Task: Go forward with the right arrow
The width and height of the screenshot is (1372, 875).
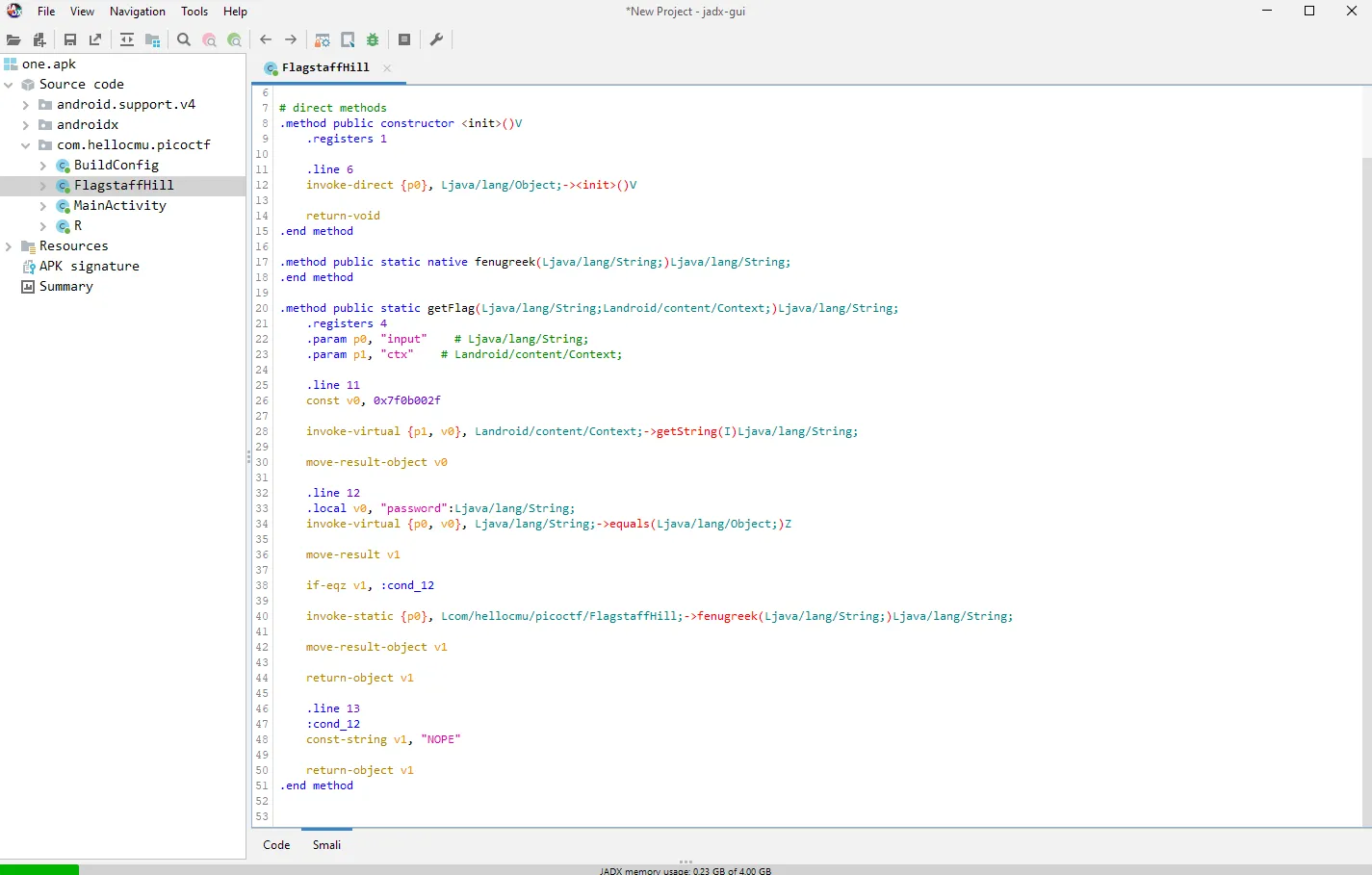Action: tap(291, 39)
